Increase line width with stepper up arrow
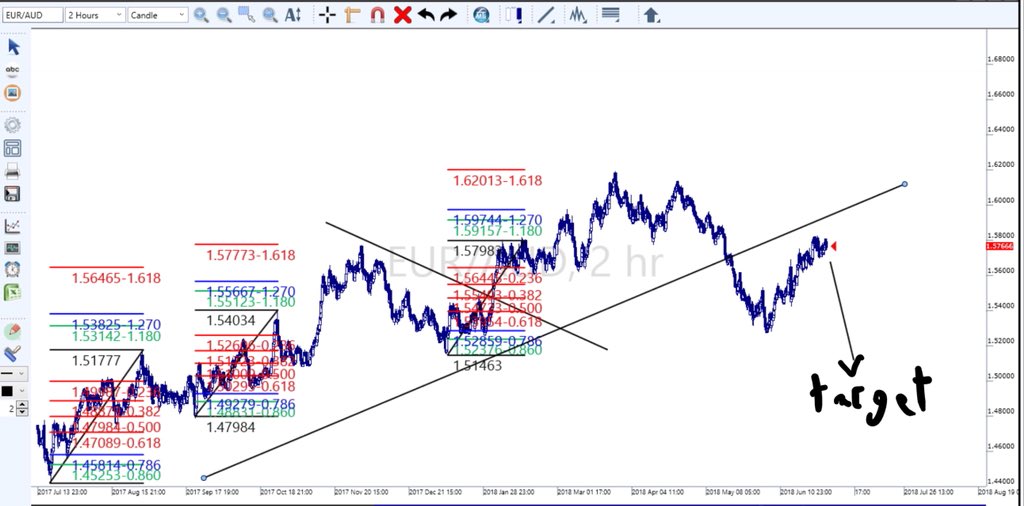Viewport: 1024px width, 506px height. click(x=23, y=405)
